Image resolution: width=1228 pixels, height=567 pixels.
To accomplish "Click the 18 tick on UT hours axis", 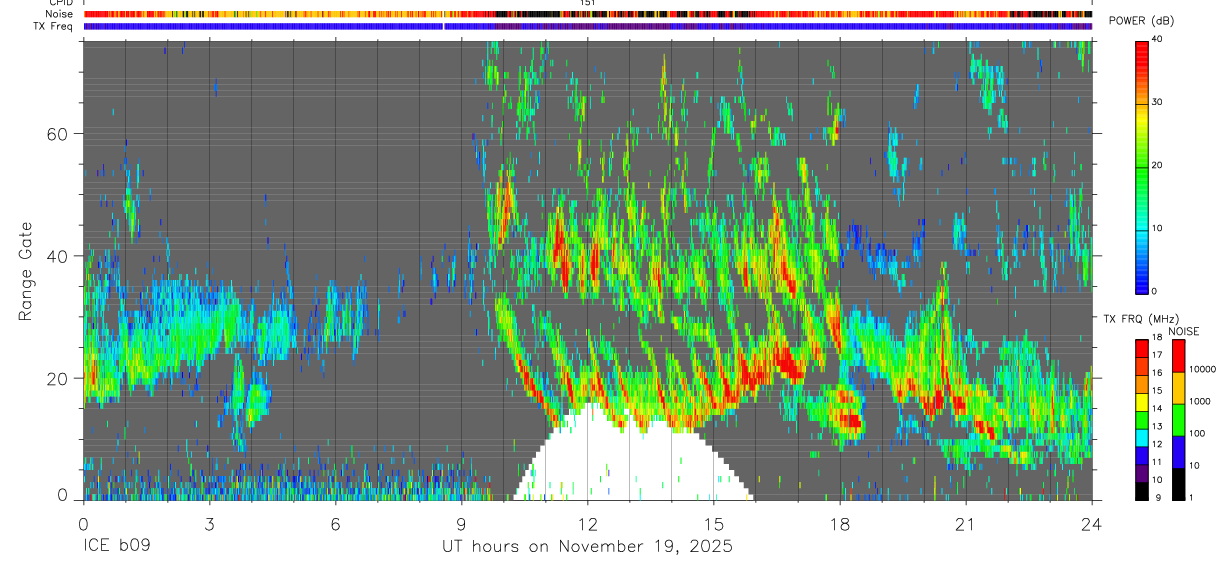I will point(839,523).
